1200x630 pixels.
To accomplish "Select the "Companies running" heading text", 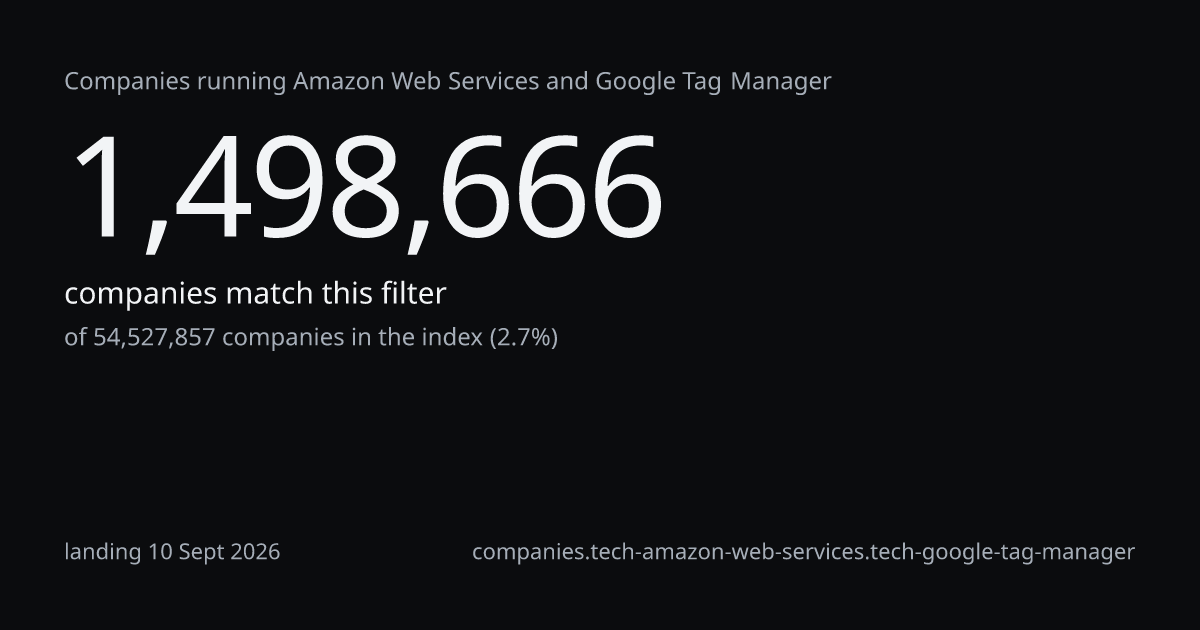I will click(176, 82).
